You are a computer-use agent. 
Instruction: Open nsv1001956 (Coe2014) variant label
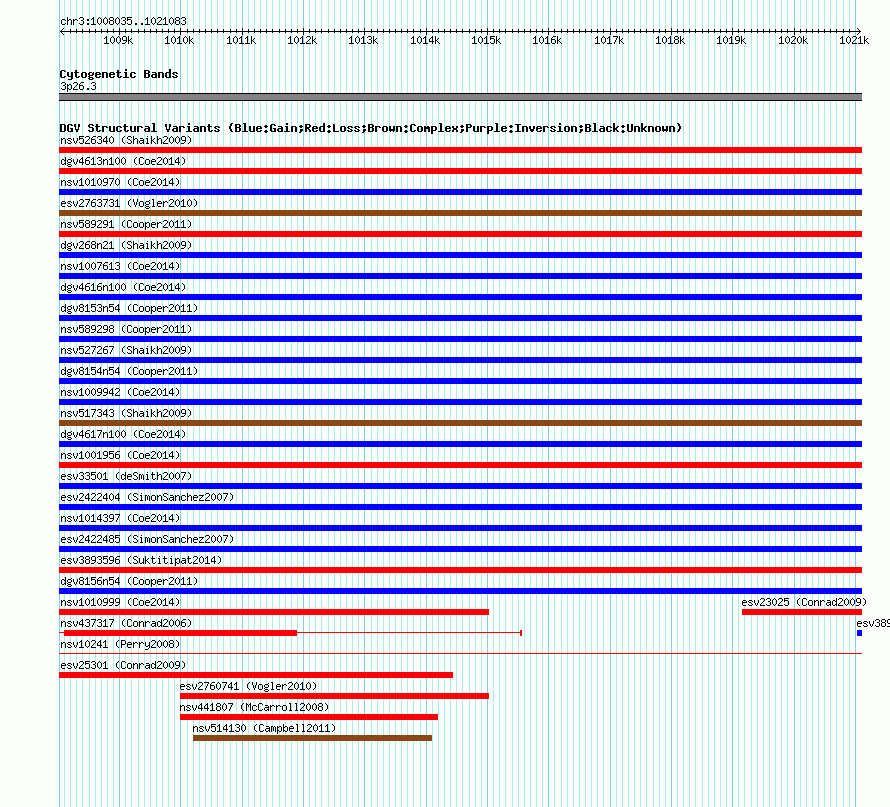[120, 455]
